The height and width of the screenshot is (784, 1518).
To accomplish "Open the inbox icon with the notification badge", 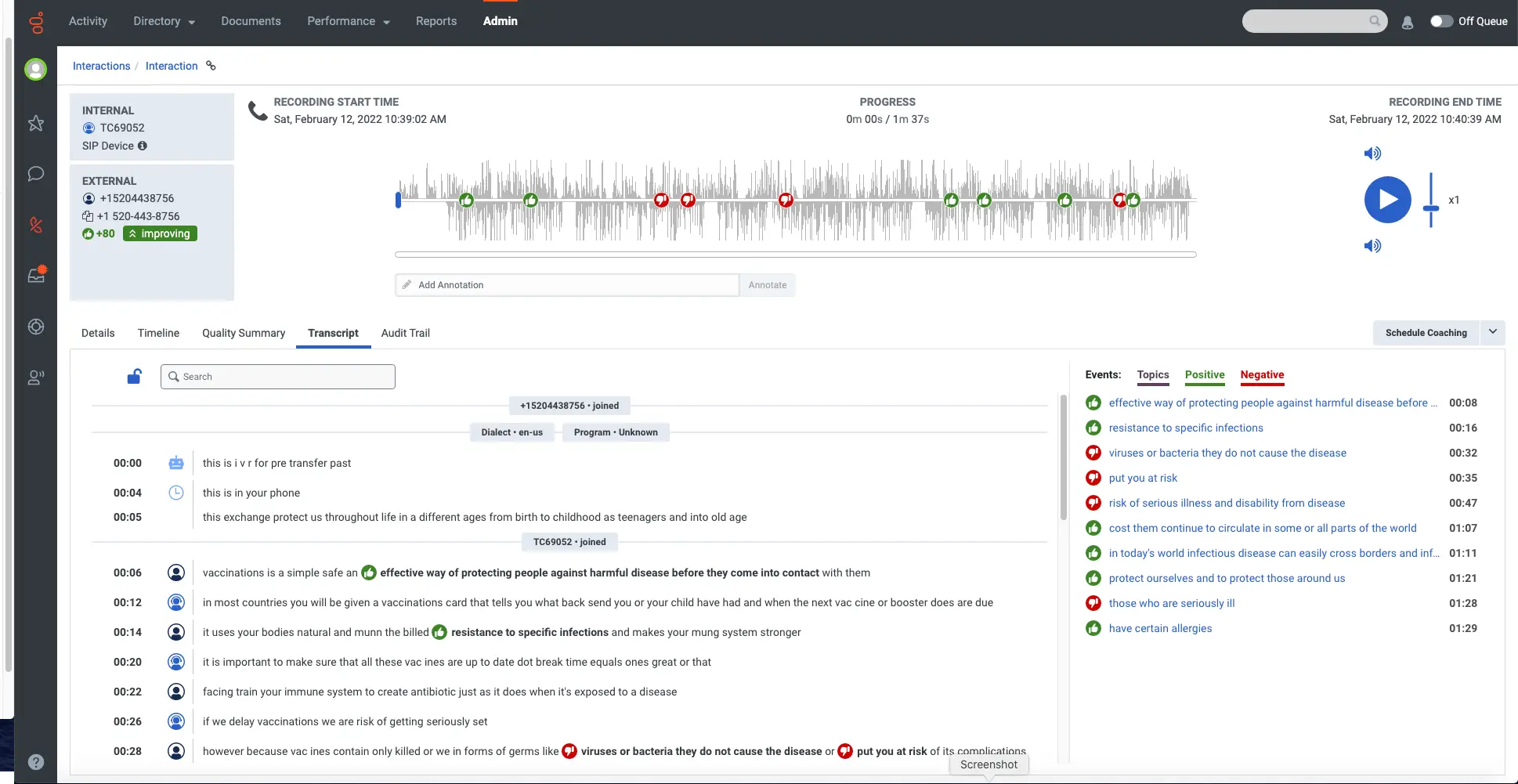I will [x=36, y=274].
